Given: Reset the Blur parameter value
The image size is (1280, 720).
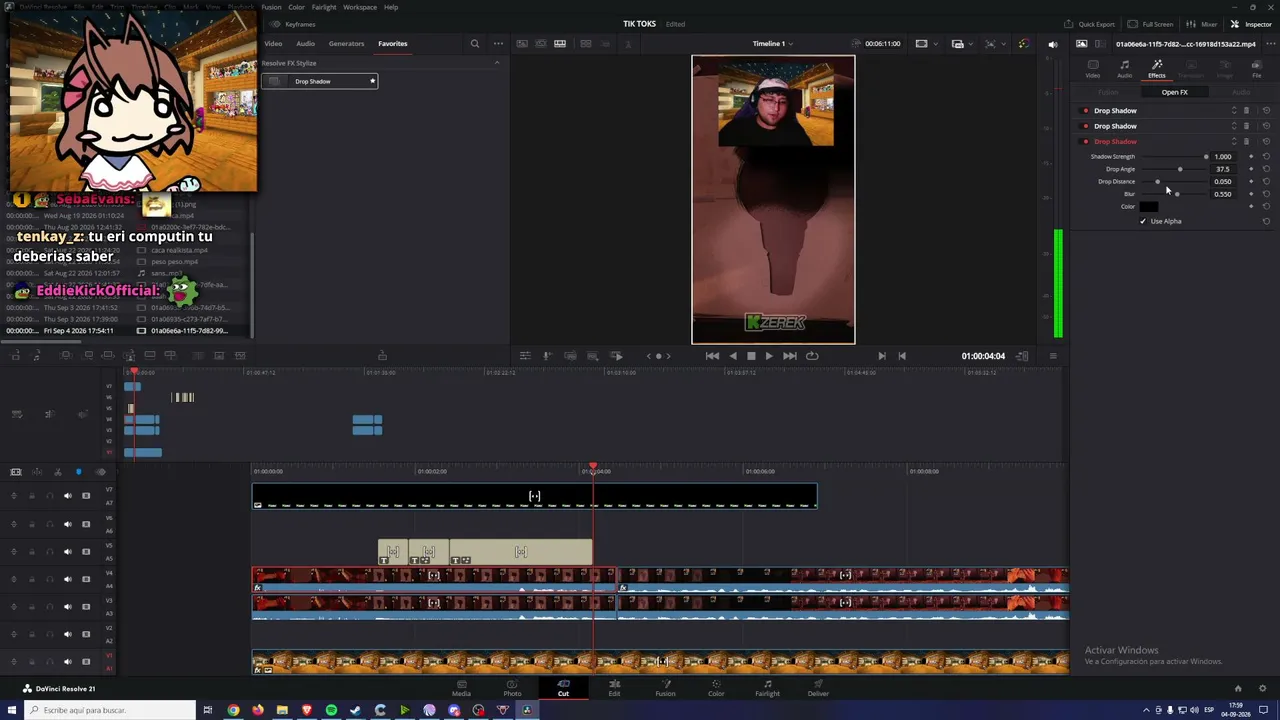Looking at the screenshot, I should [x=1266, y=194].
